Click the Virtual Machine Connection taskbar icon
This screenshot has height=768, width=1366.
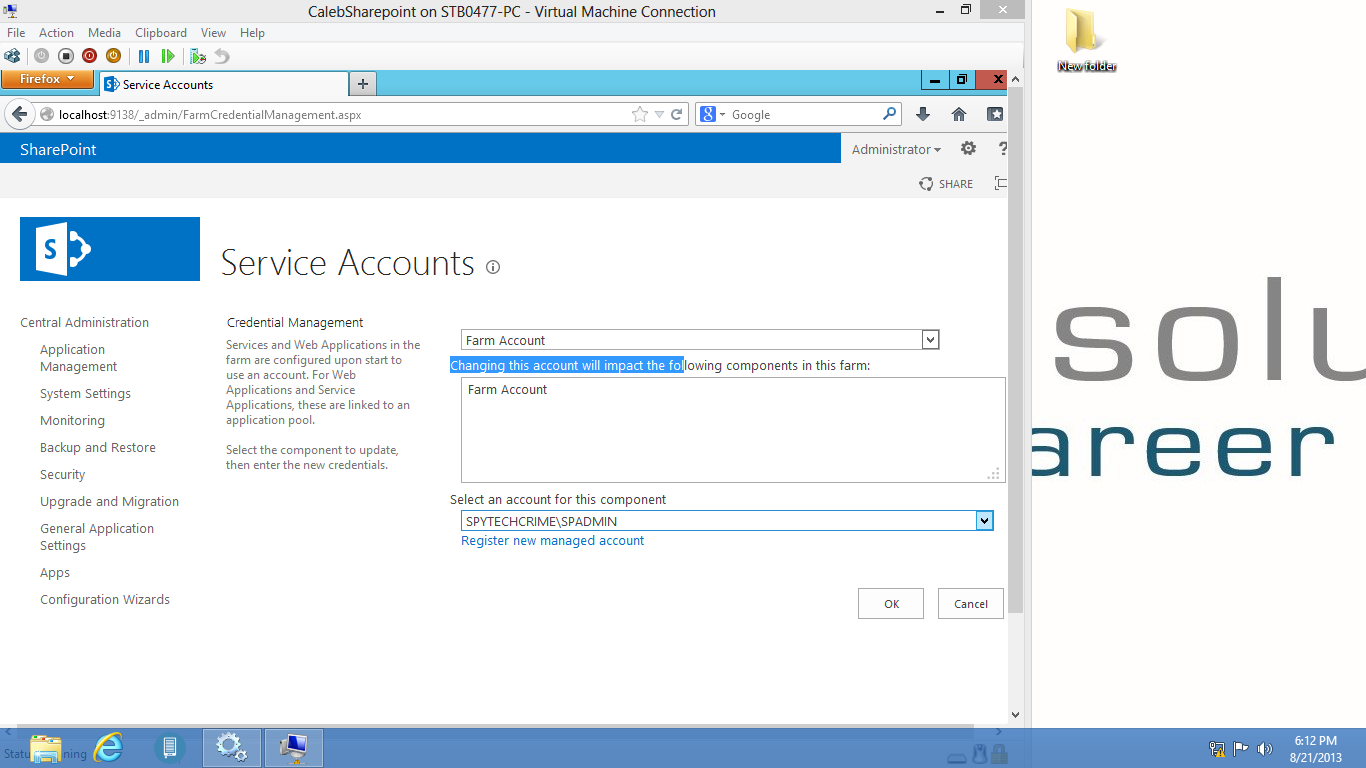click(294, 747)
